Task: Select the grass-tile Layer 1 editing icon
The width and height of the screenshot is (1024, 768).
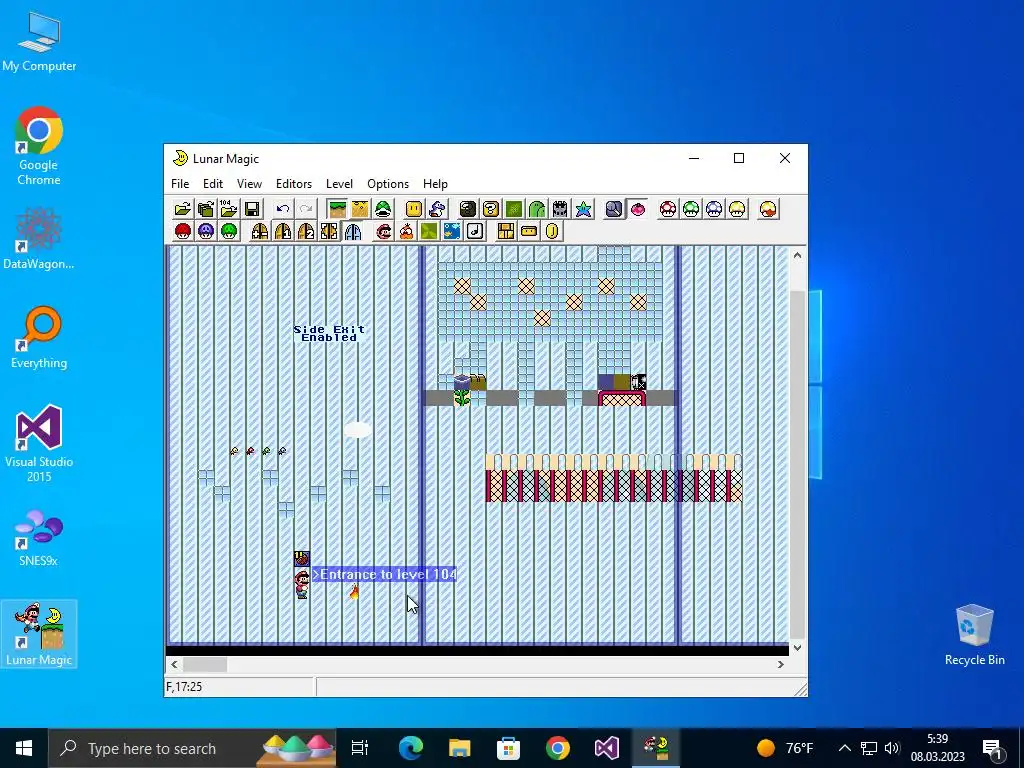Action: (338, 209)
